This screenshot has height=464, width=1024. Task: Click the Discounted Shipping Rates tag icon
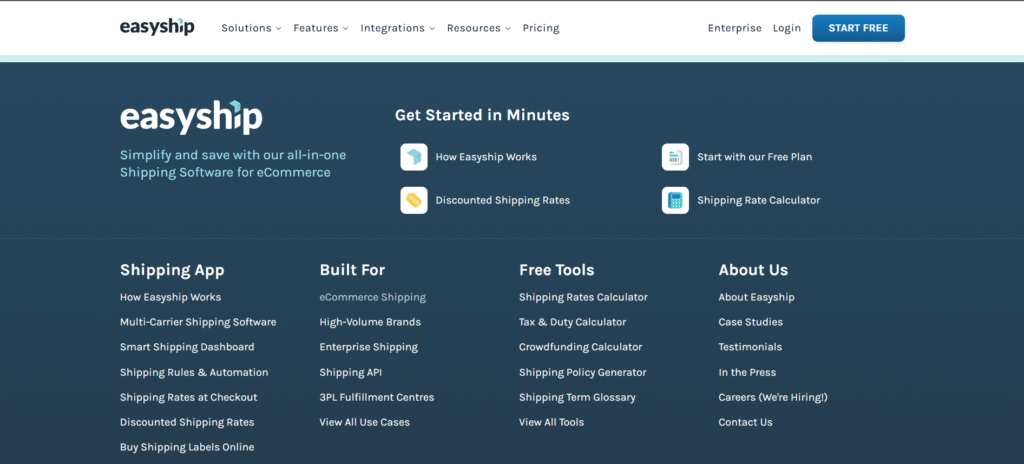pyautogui.click(x=414, y=200)
